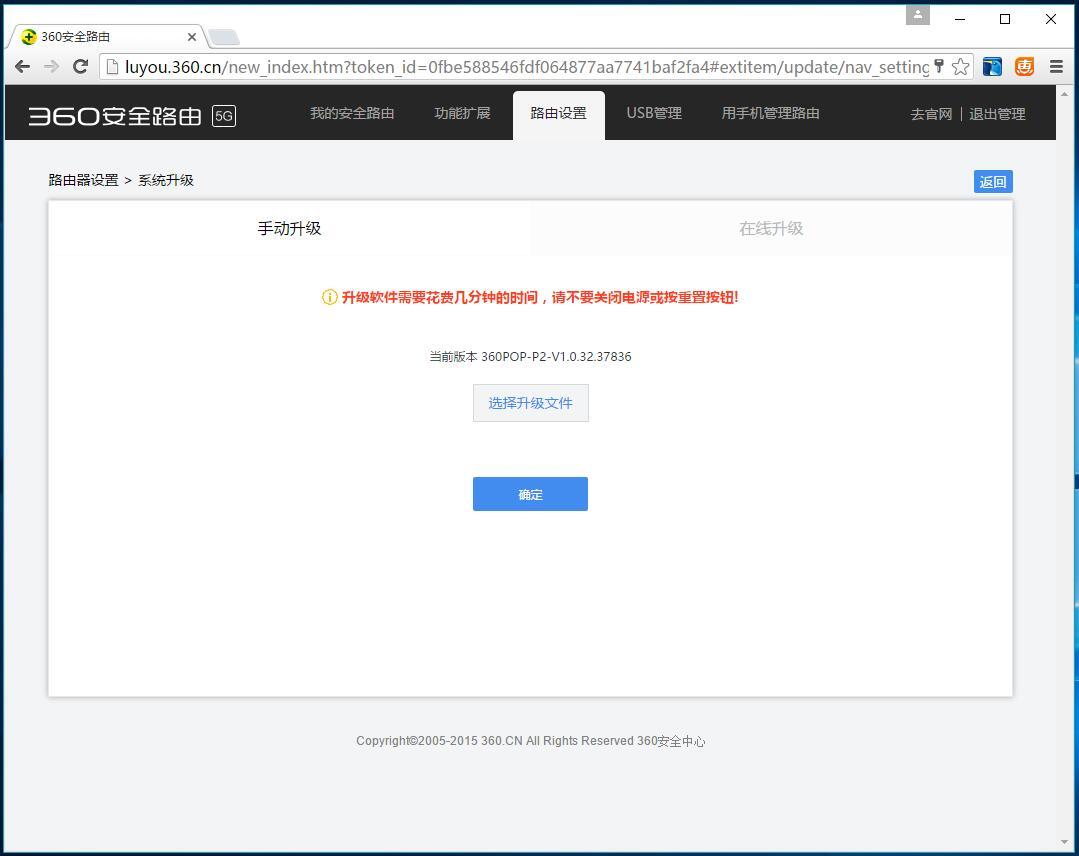
Task: Bookmark page with the star icon
Action: point(961,67)
